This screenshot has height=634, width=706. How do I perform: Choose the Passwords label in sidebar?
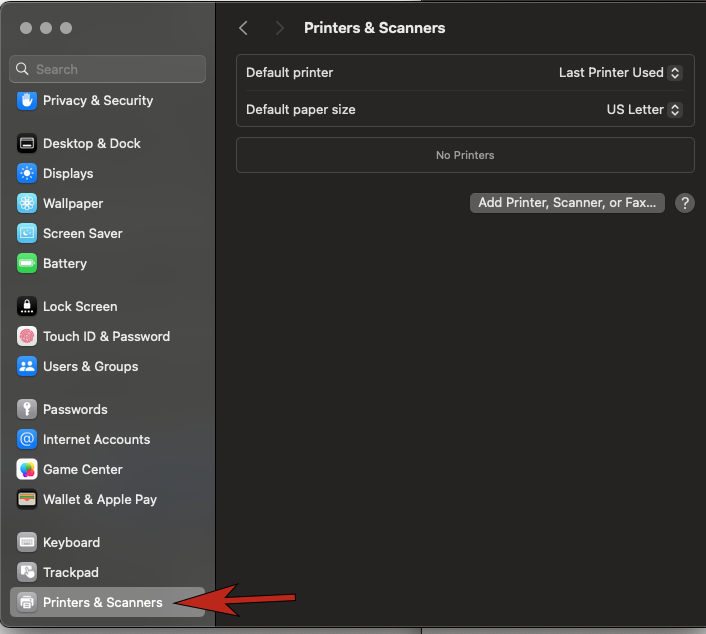(75, 409)
